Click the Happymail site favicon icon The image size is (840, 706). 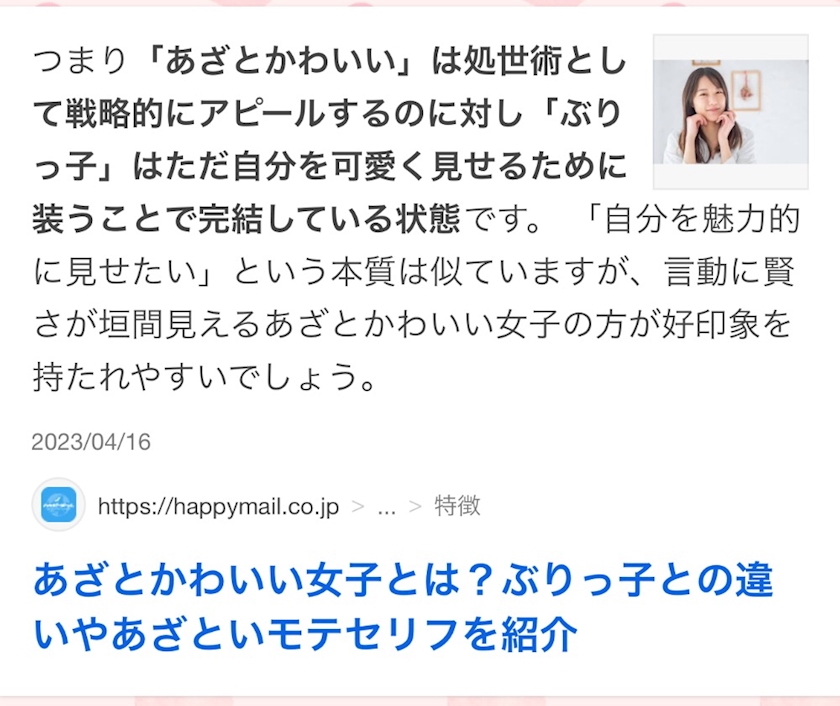pos(59,505)
